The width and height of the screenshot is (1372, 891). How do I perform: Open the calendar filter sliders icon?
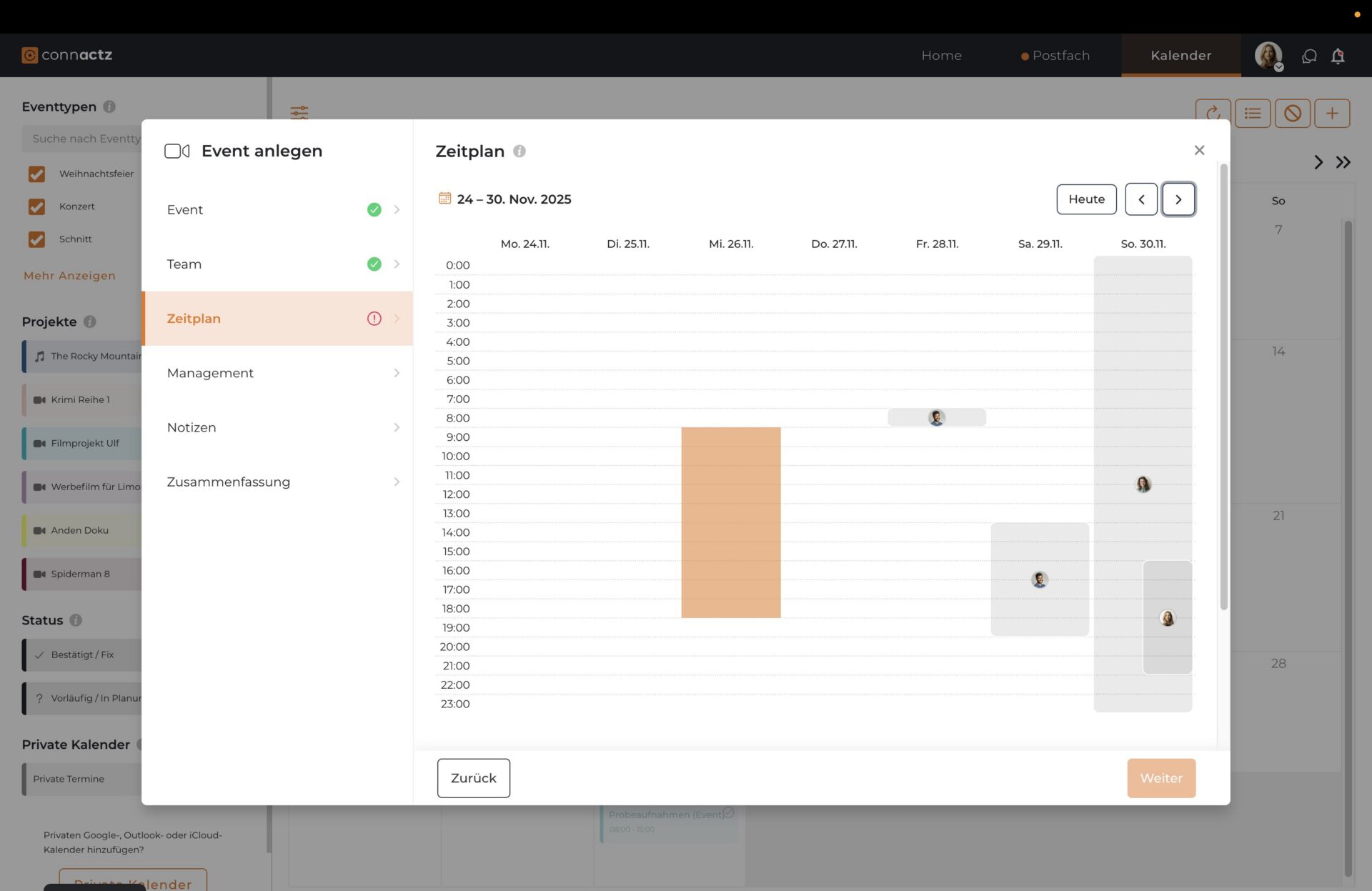coord(299,112)
